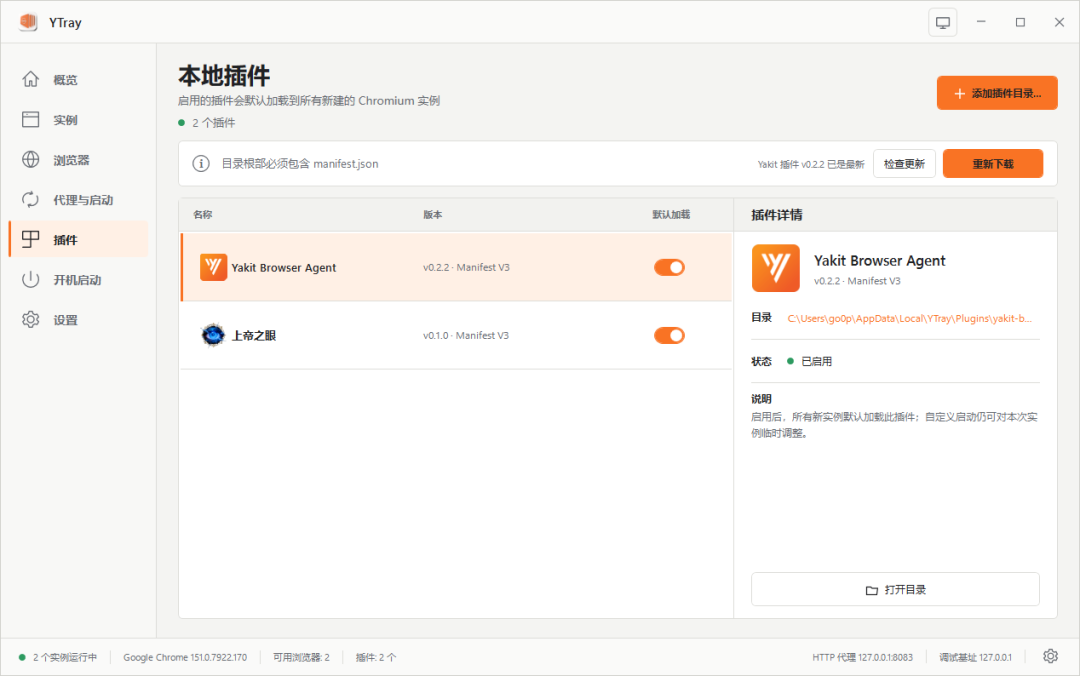
Task: Click the 打开目录 button
Action: pos(895,589)
